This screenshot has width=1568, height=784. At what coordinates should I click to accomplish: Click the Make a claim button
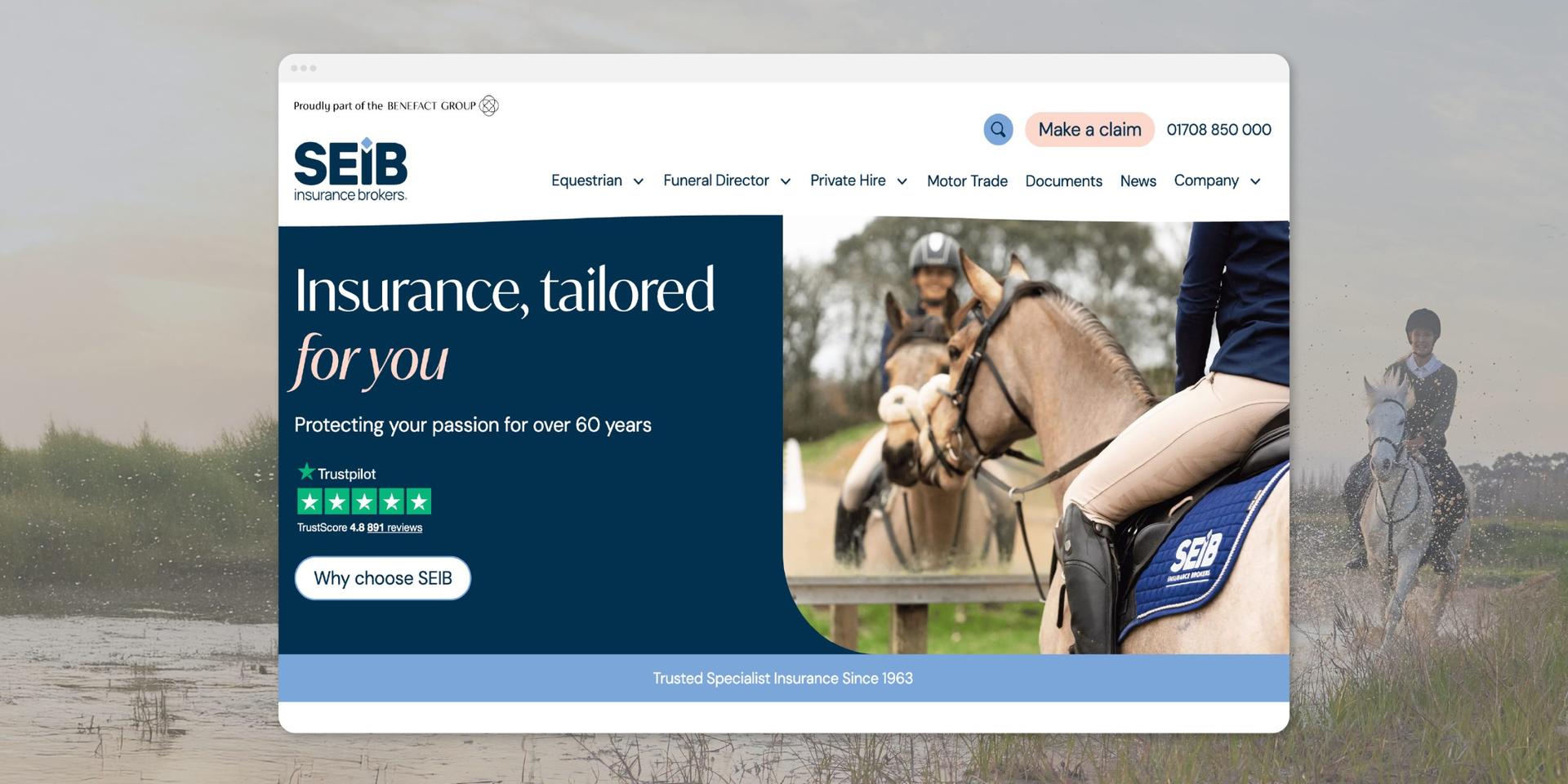point(1089,129)
